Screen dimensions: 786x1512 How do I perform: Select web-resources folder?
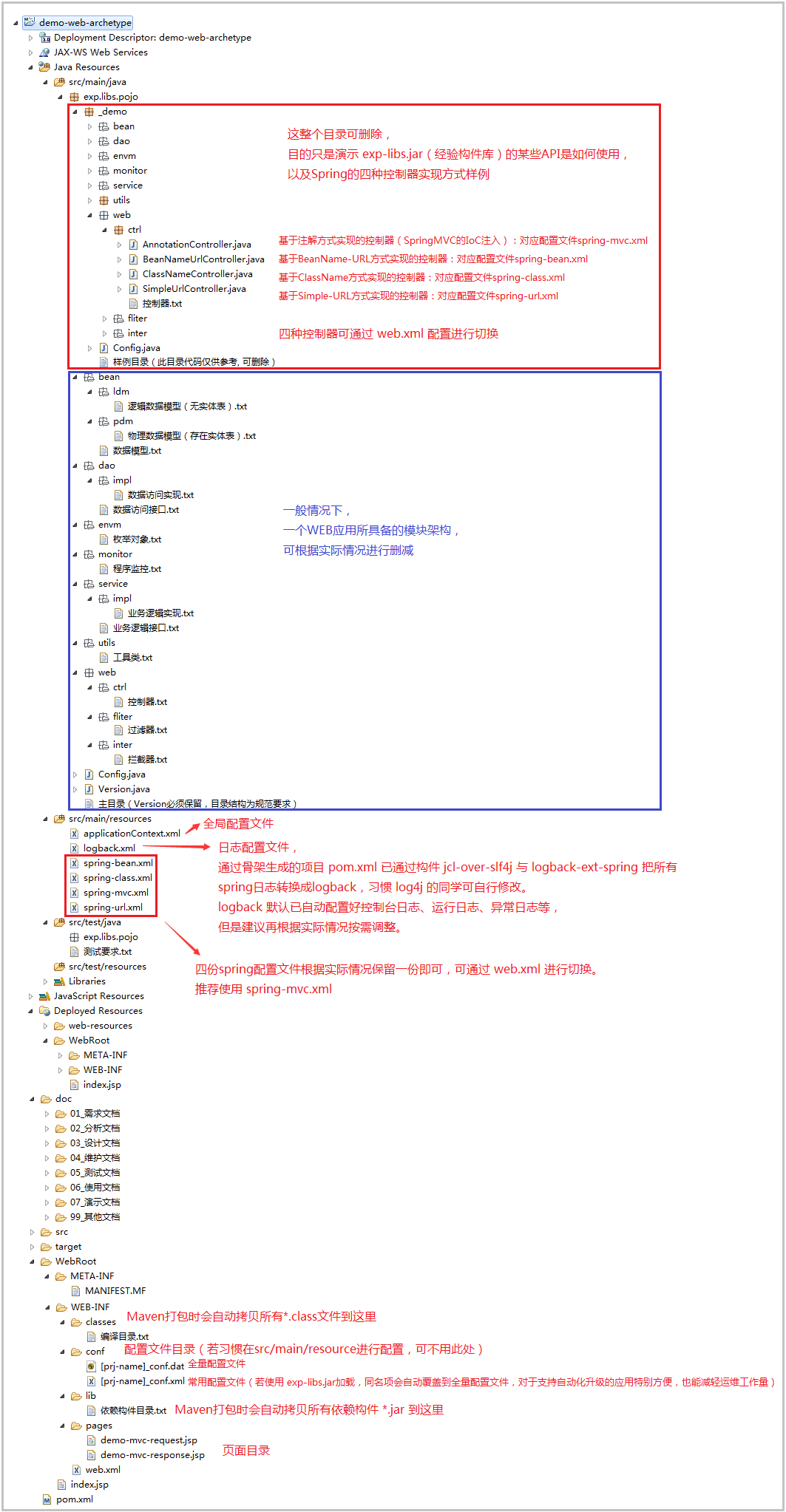[x=101, y=1025]
